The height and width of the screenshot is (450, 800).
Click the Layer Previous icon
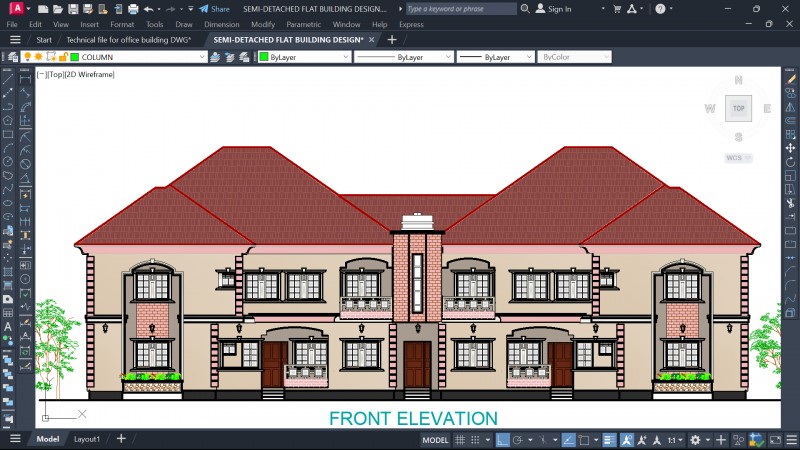point(230,57)
